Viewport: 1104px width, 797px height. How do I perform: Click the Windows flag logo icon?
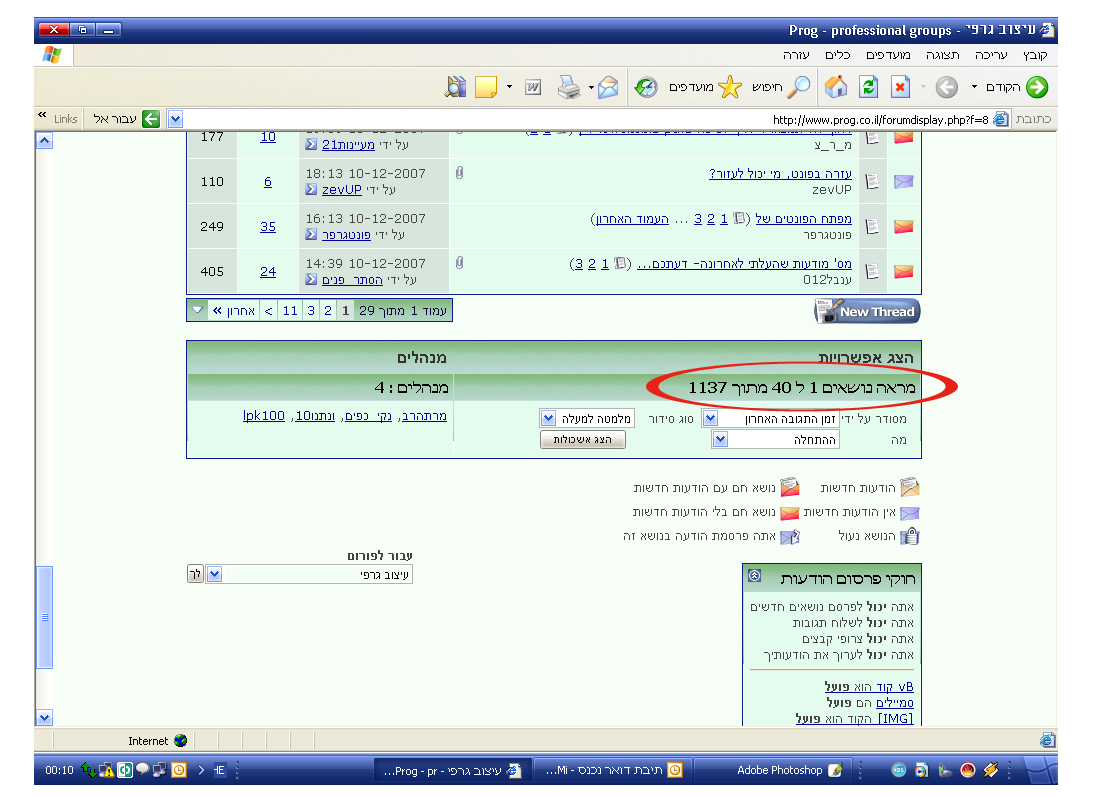[53, 54]
